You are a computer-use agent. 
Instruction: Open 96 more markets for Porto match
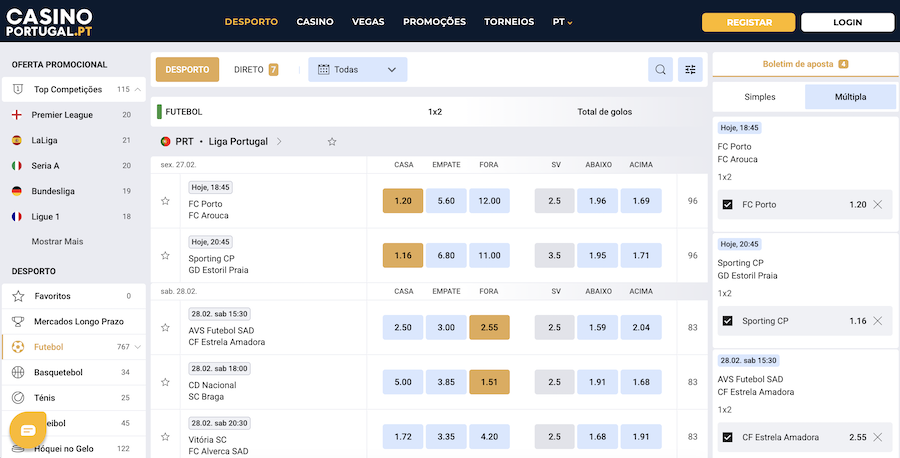click(693, 201)
